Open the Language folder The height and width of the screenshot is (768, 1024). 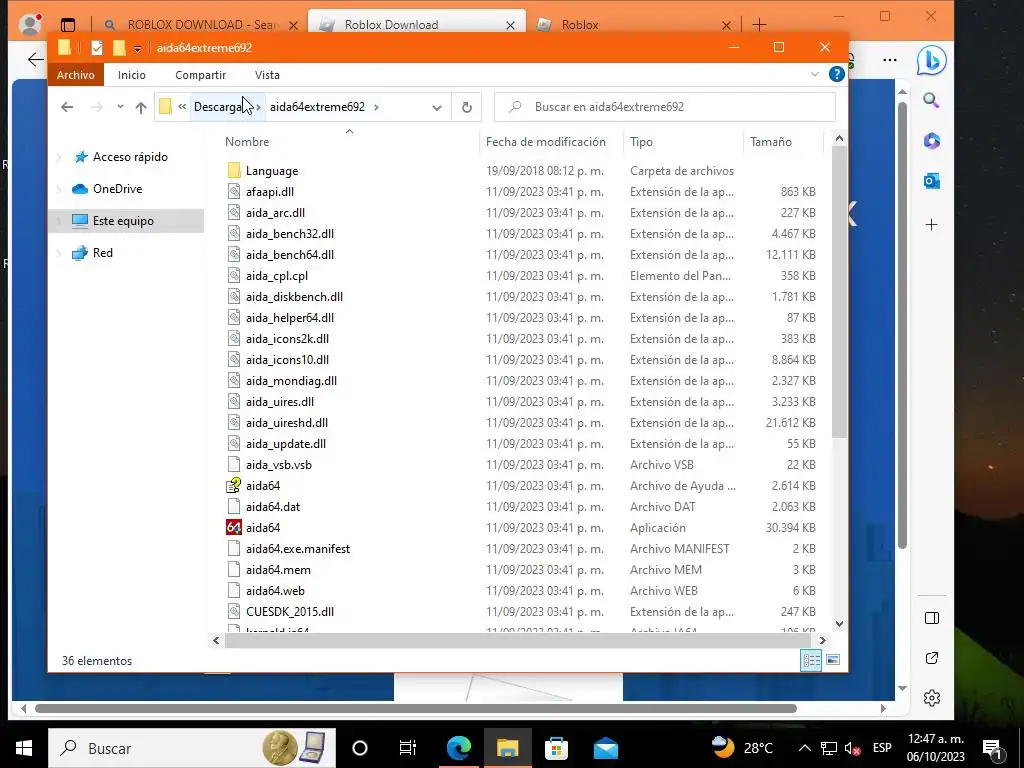click(x=272, y=170)
